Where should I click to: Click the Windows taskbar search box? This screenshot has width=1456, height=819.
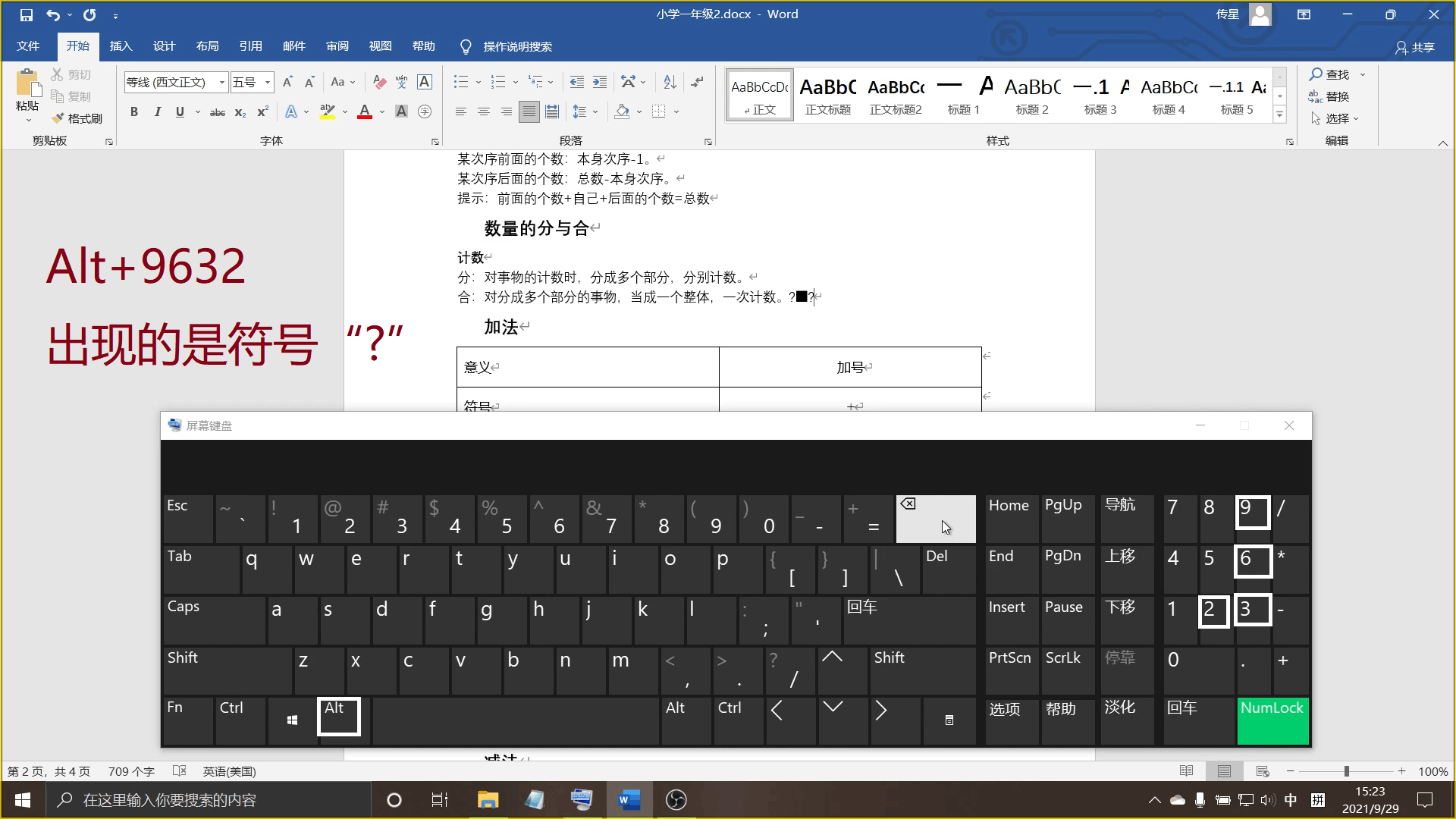(209, 800)
